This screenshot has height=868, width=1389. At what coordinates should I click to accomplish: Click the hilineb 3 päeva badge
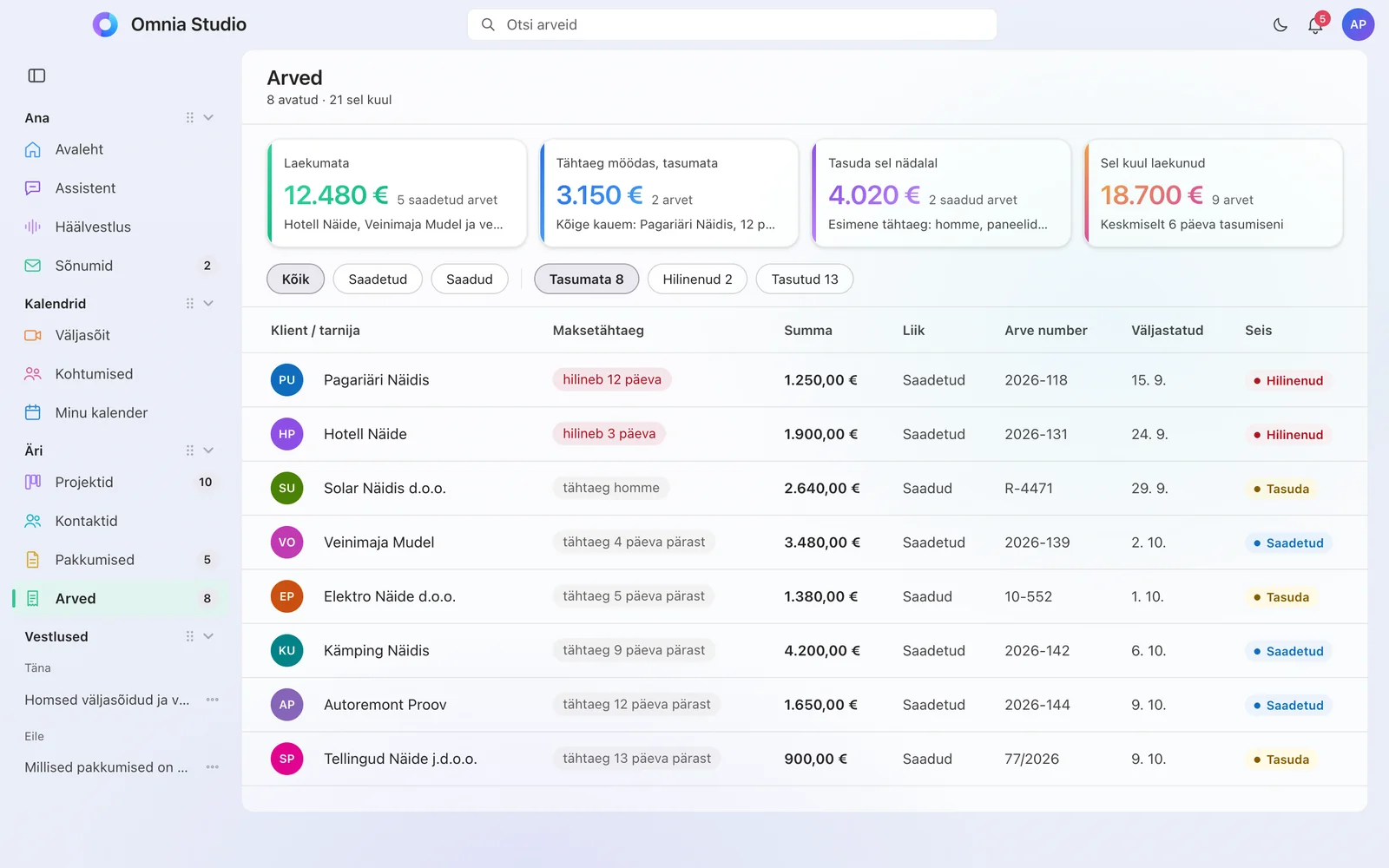pos(609,433)
